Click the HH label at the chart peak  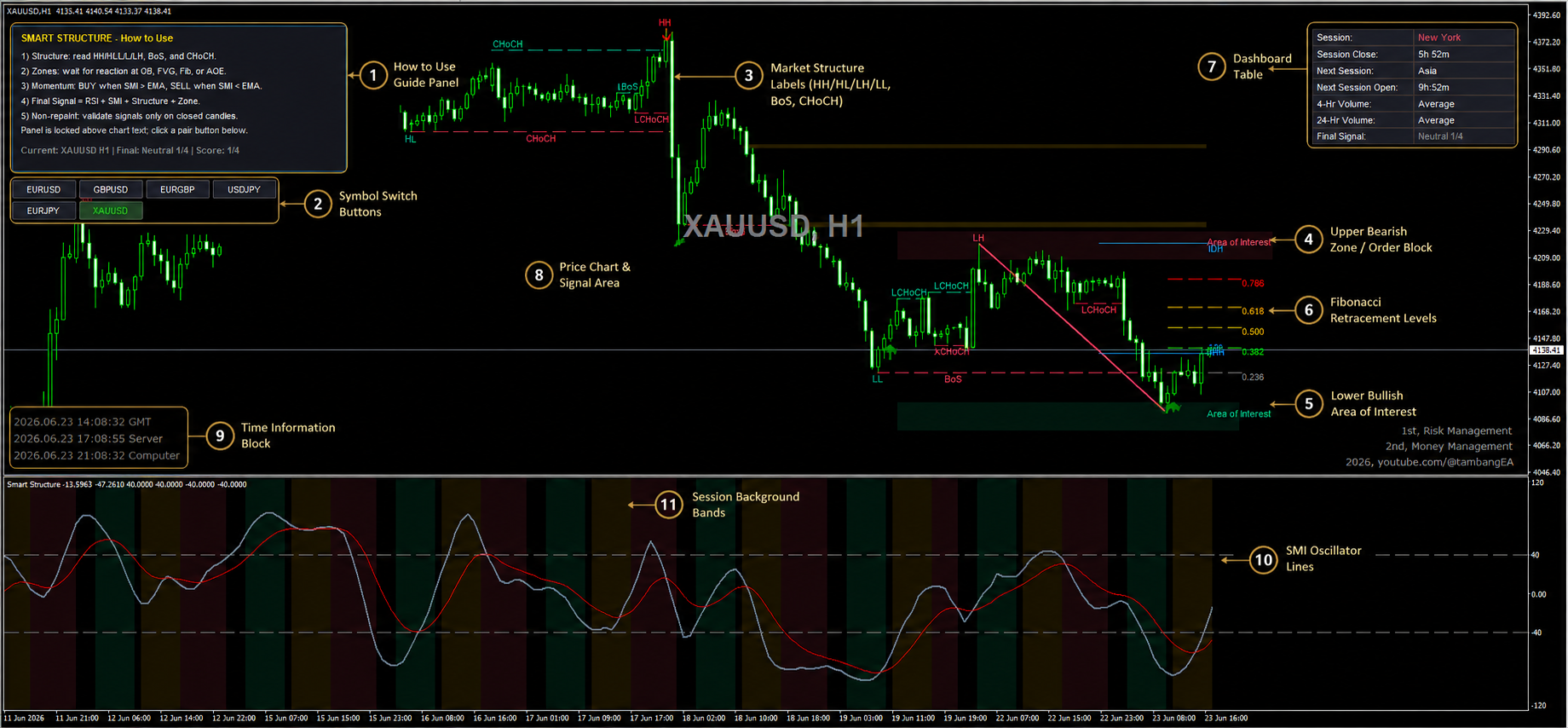[x=665, y=23]
